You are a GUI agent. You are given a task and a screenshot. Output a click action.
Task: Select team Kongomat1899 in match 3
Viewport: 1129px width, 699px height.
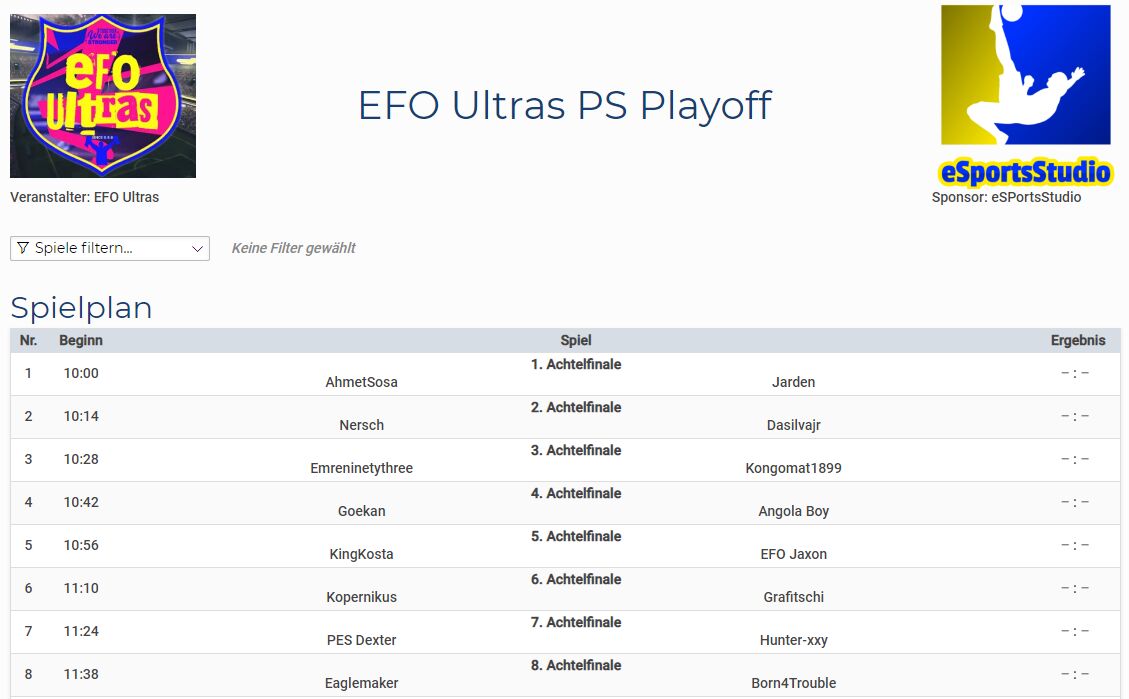(793, 468)
